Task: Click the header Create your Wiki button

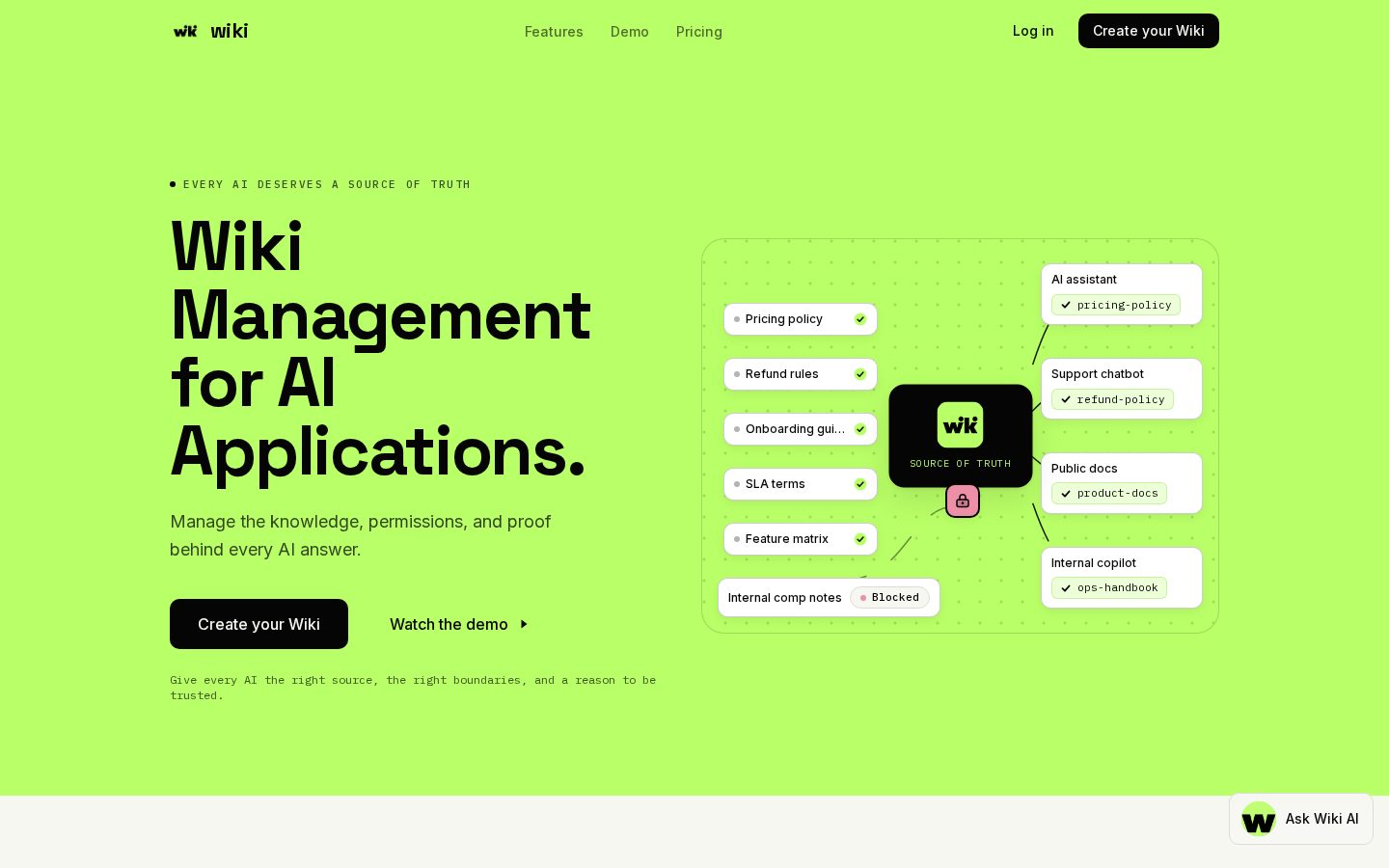Action: (x=1149, y=31)
